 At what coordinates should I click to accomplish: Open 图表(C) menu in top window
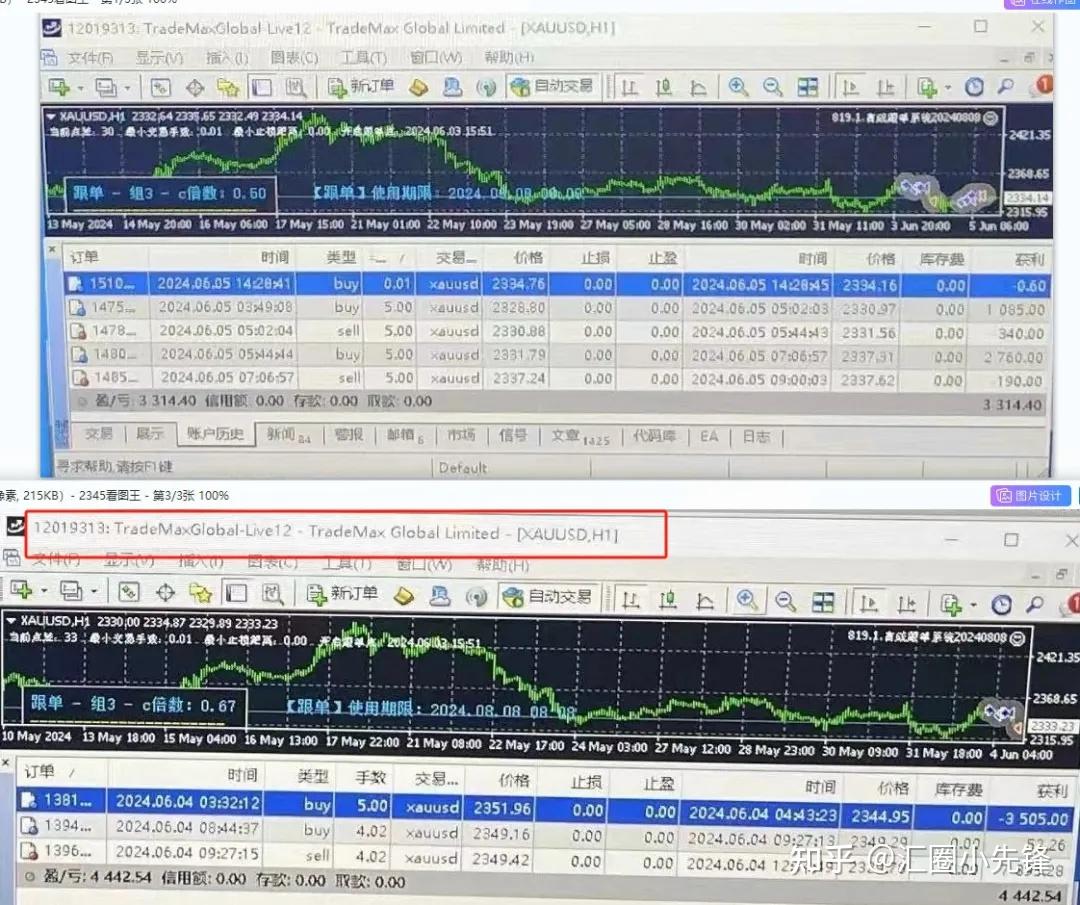coord(295,58)
